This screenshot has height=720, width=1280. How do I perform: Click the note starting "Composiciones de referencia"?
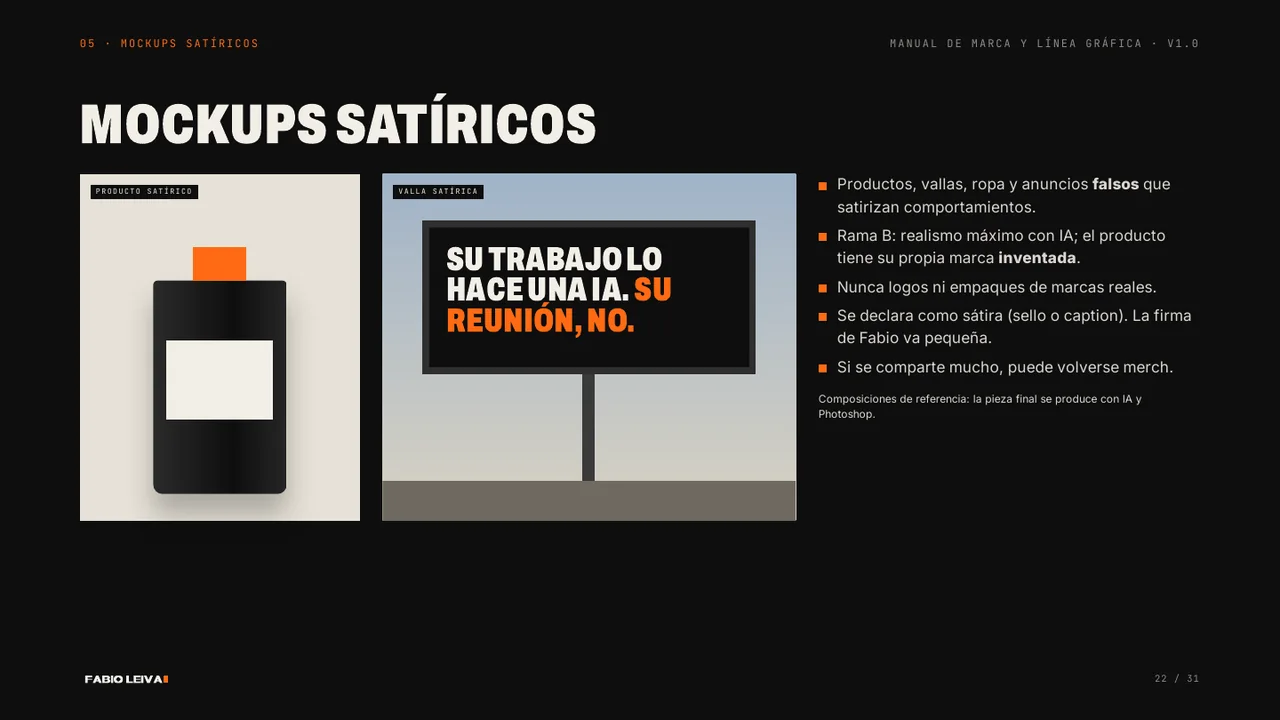(x=980, y=406)
